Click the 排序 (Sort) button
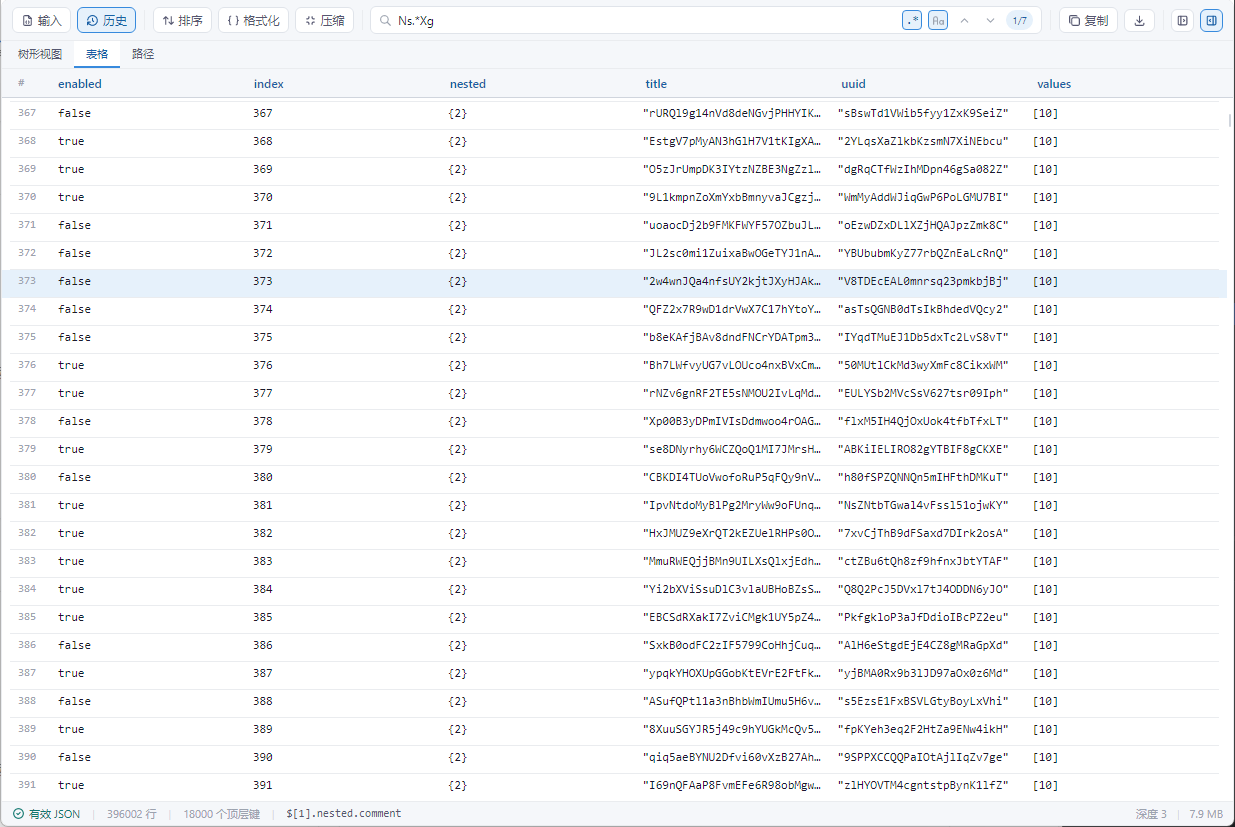 click(182, 20)
